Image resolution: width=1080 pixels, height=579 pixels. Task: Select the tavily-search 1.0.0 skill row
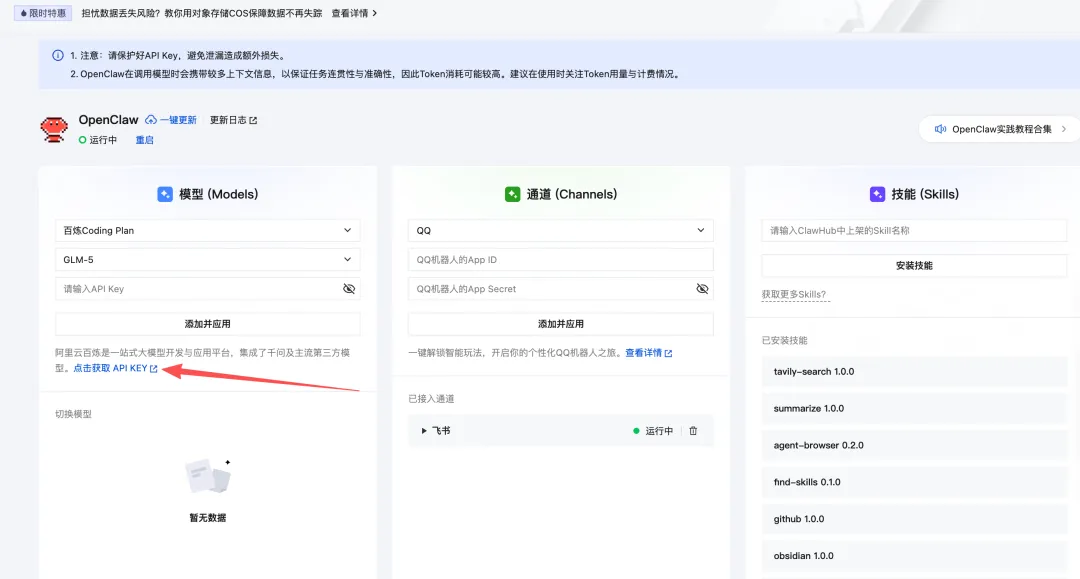914,372
